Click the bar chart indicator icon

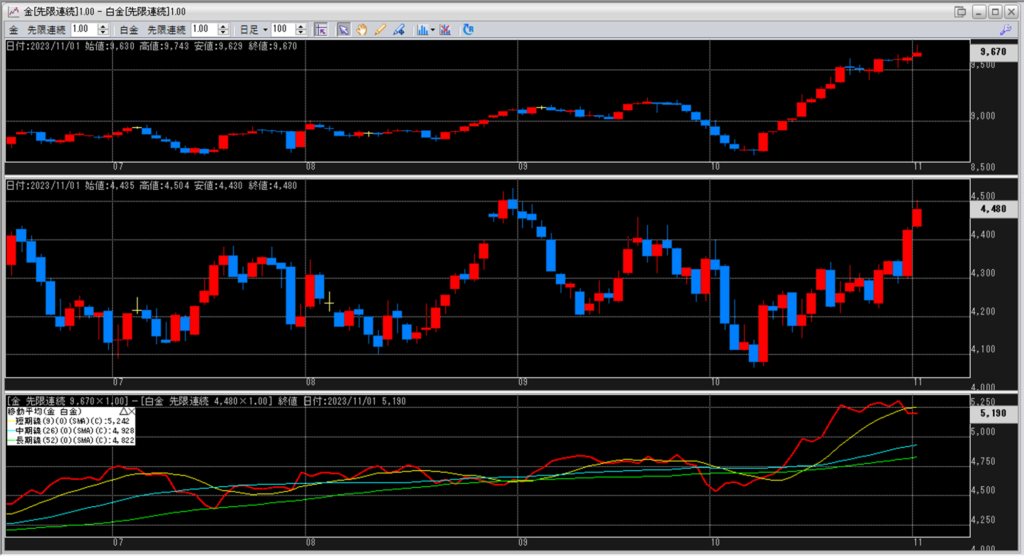pos(422,30)
